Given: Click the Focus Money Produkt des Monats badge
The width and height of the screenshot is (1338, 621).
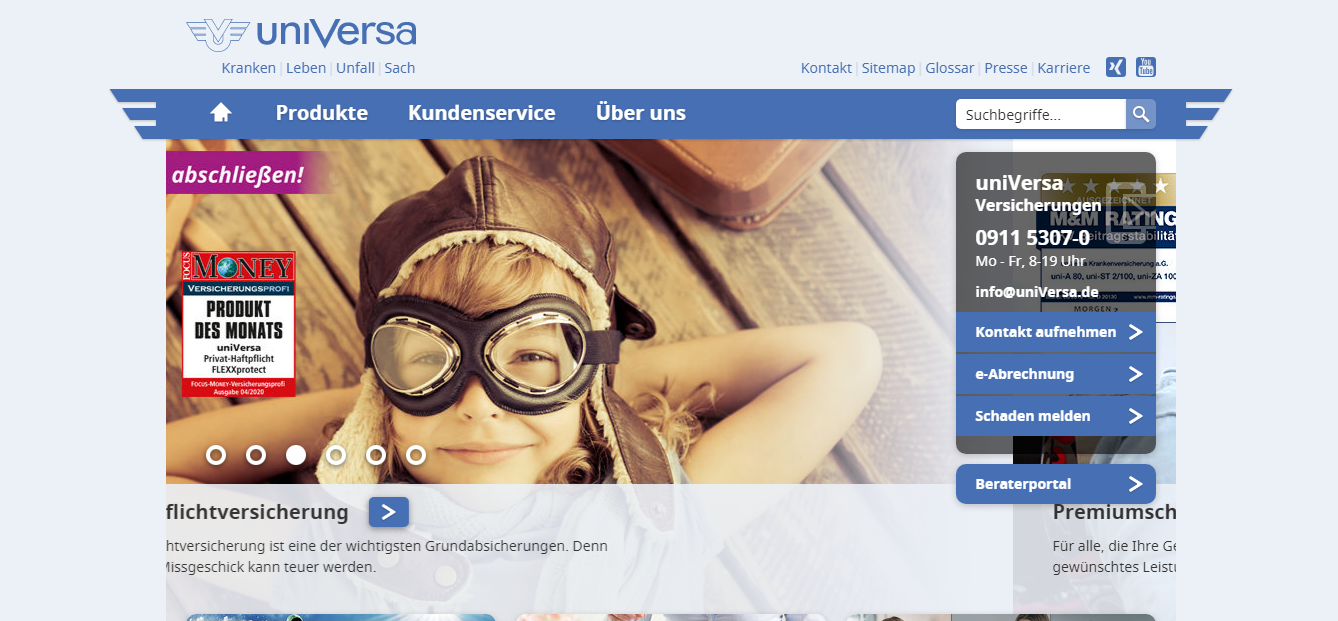Looking at the screenshot, I should click(239, 324).
